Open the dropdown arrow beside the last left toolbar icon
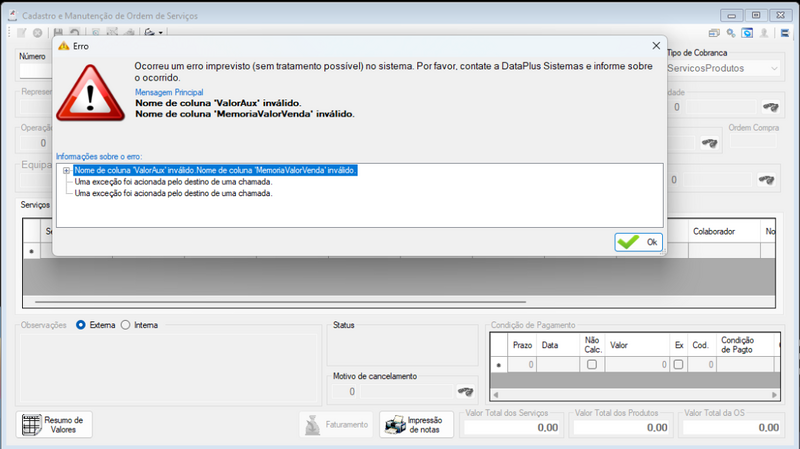Screen dimensions: 800x449 tap(161, 33)
